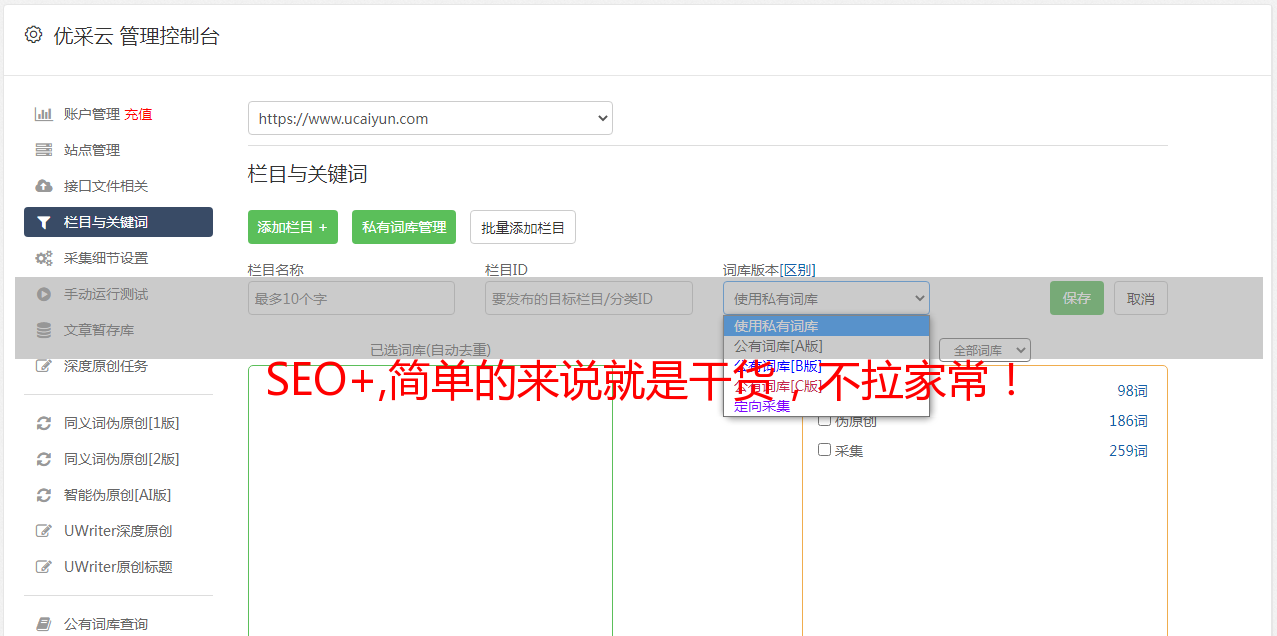Screen dimensions: 1277x636
Task: Click the edit icon for UWriter深度原创
Action: tap(44, 531)
